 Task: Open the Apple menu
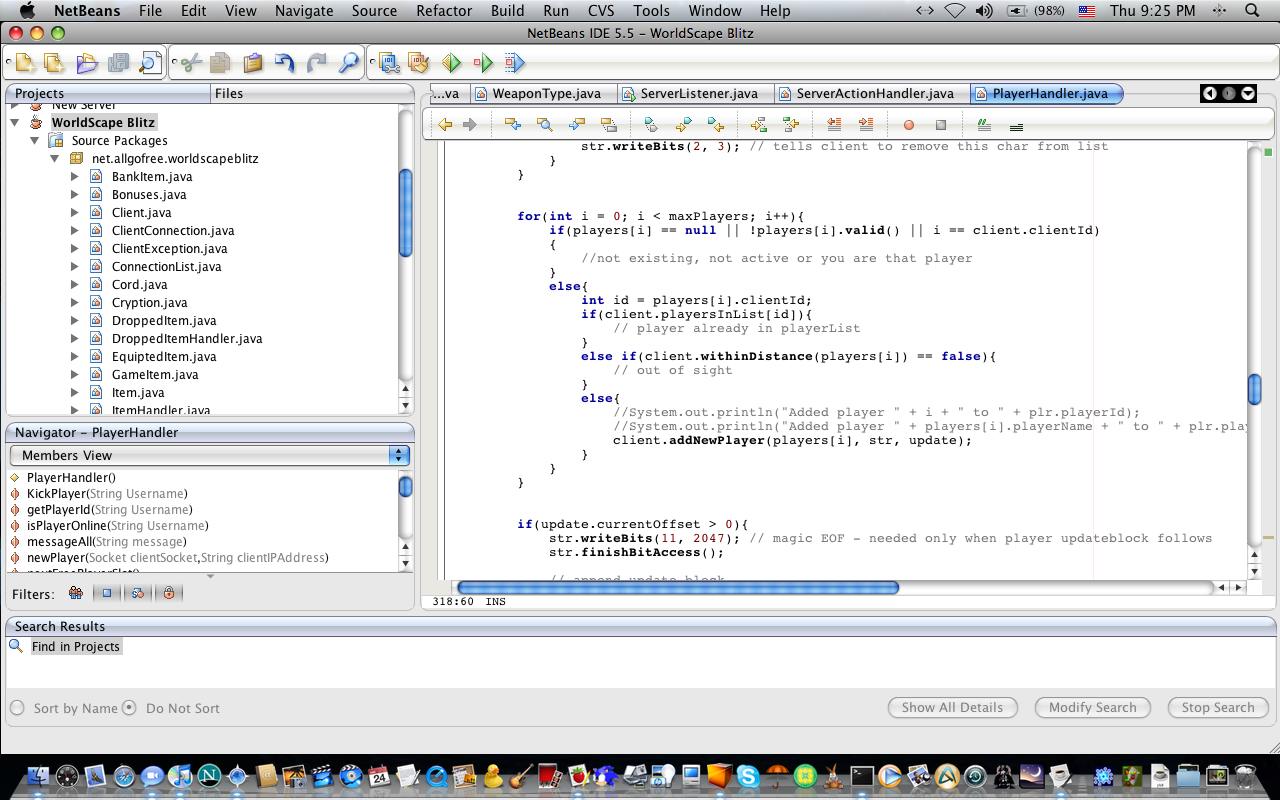tap(27, 11)
